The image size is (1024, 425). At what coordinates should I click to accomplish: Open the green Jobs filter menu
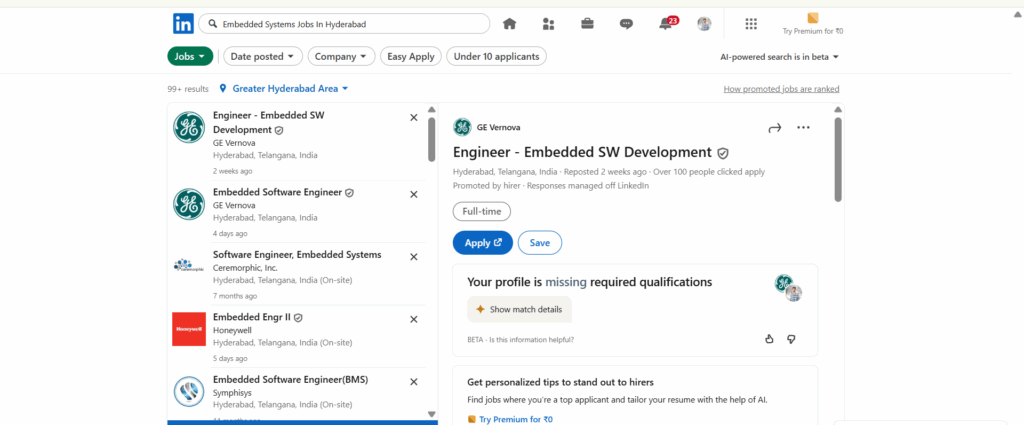190,57
